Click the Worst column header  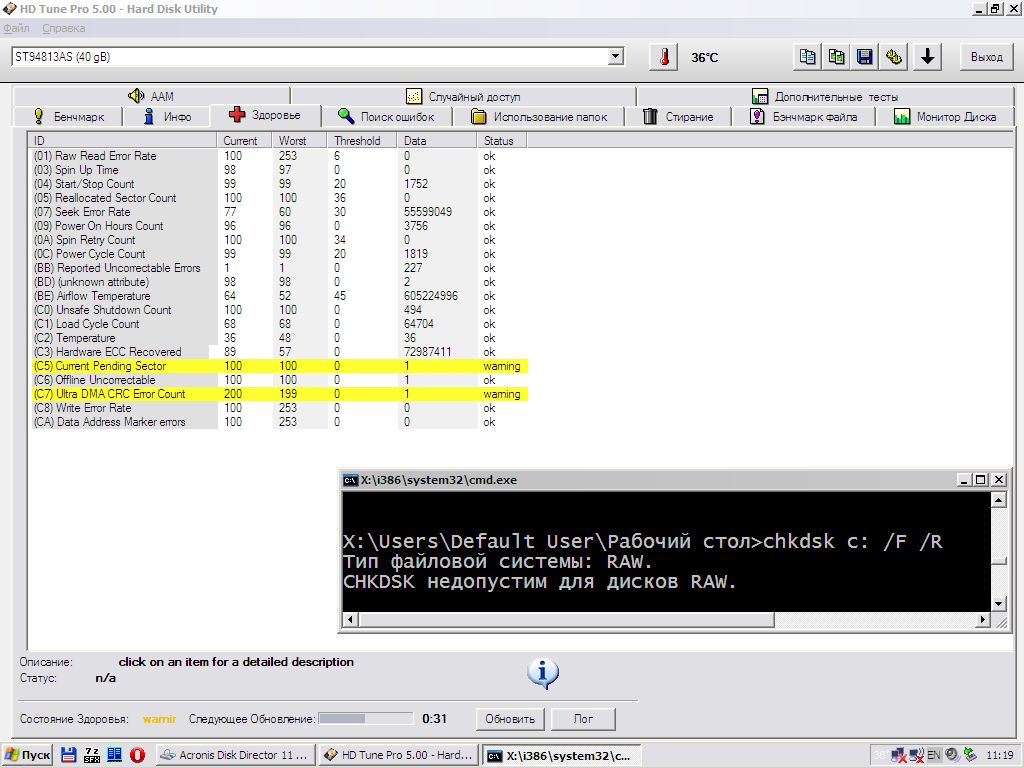click(300, 140)
